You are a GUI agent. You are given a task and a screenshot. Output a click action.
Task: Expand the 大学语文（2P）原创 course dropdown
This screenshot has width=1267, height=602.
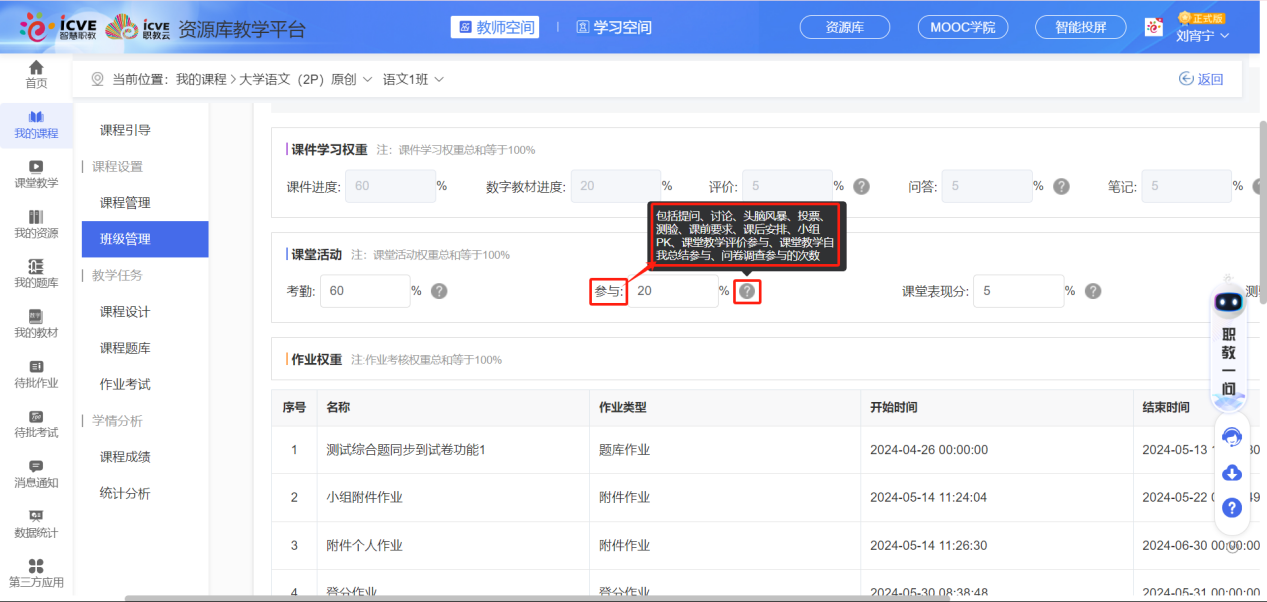pos(304,79)
